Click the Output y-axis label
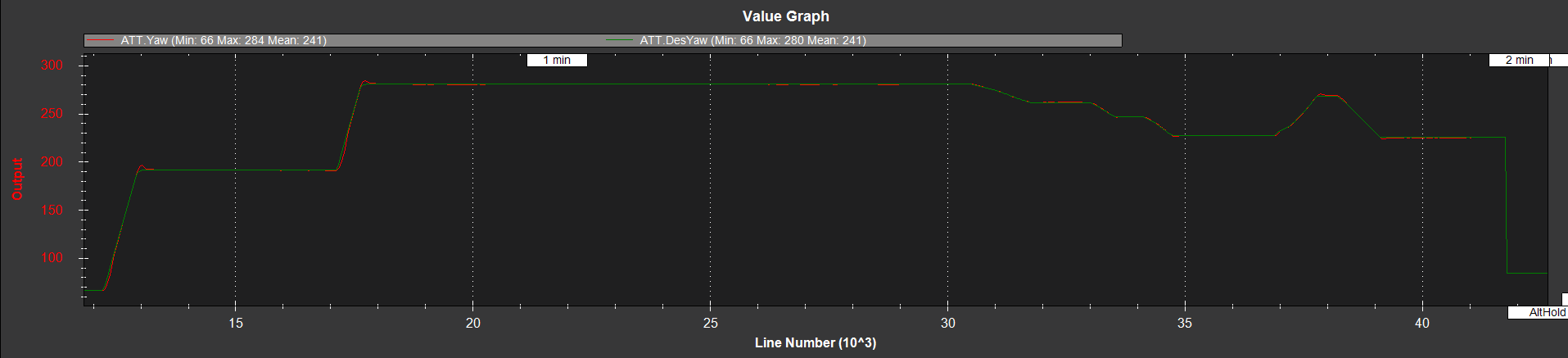 17,179
